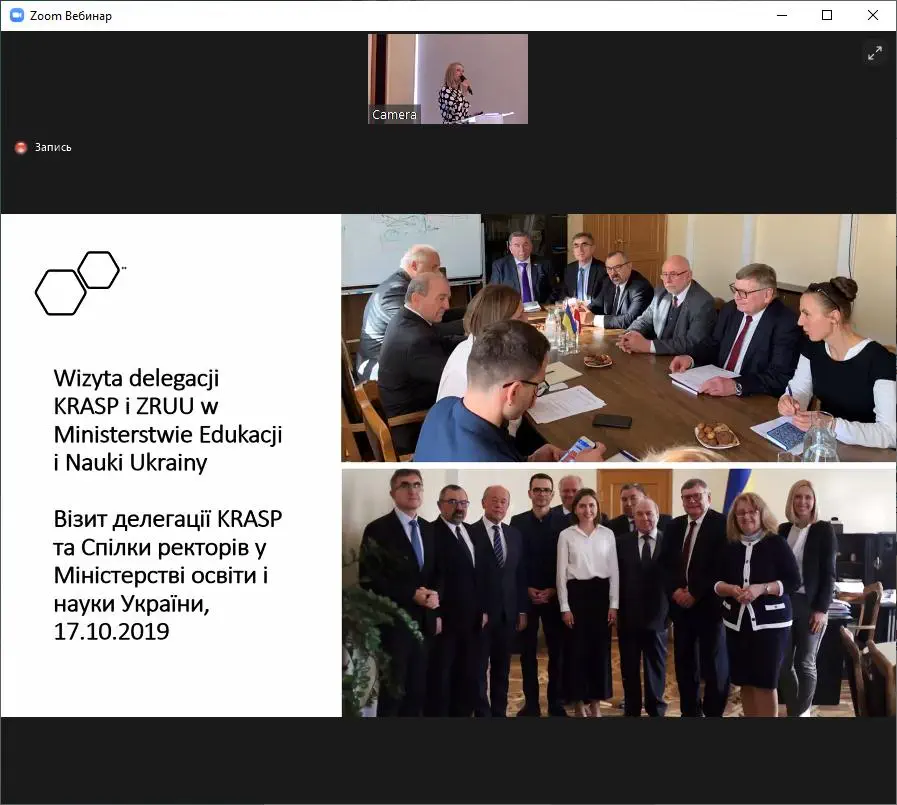Click the red recording indicator icon

click(21, 148)
